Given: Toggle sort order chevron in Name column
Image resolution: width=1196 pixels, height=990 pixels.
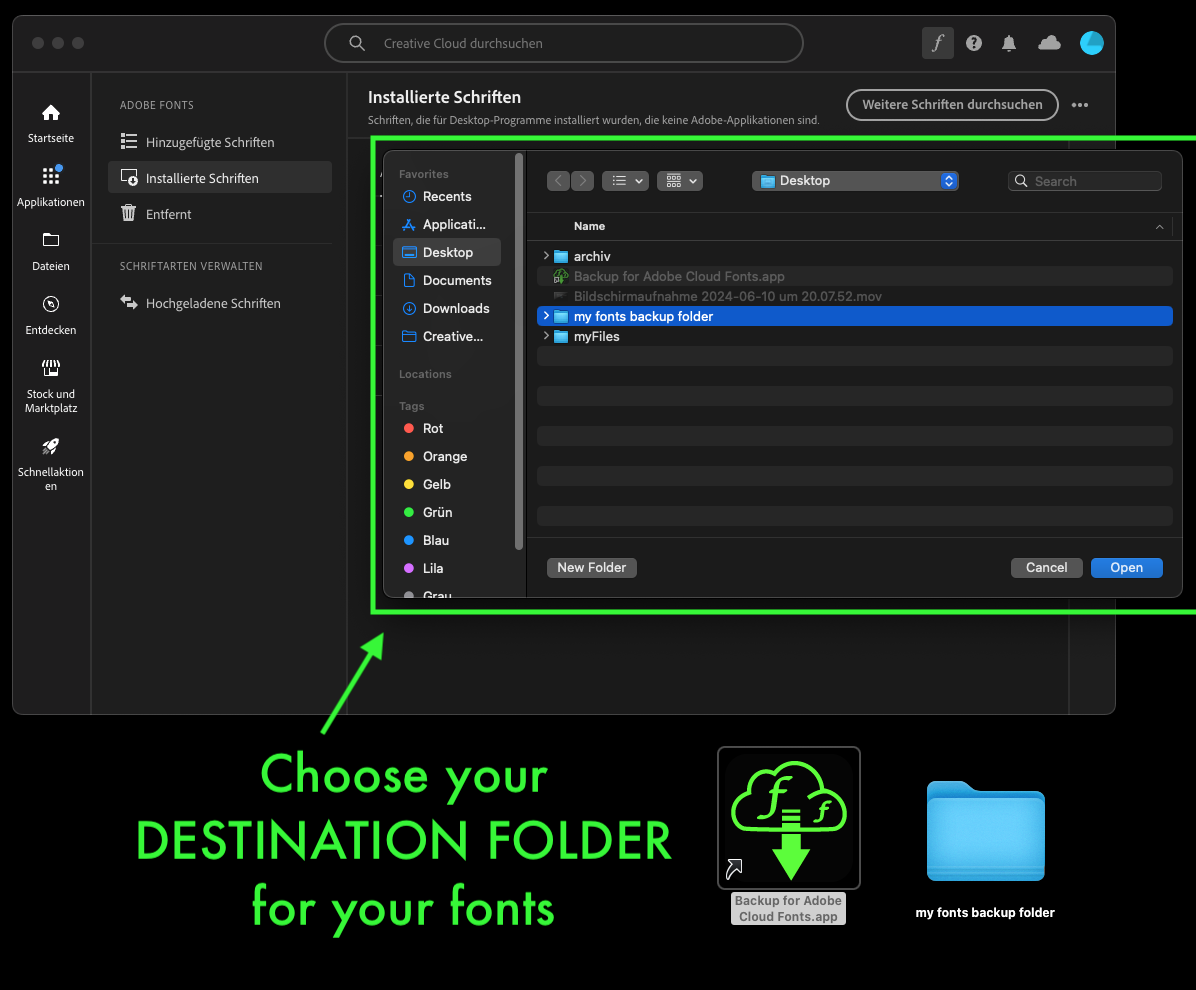Looking at the screenshot, I should 1159,227.
